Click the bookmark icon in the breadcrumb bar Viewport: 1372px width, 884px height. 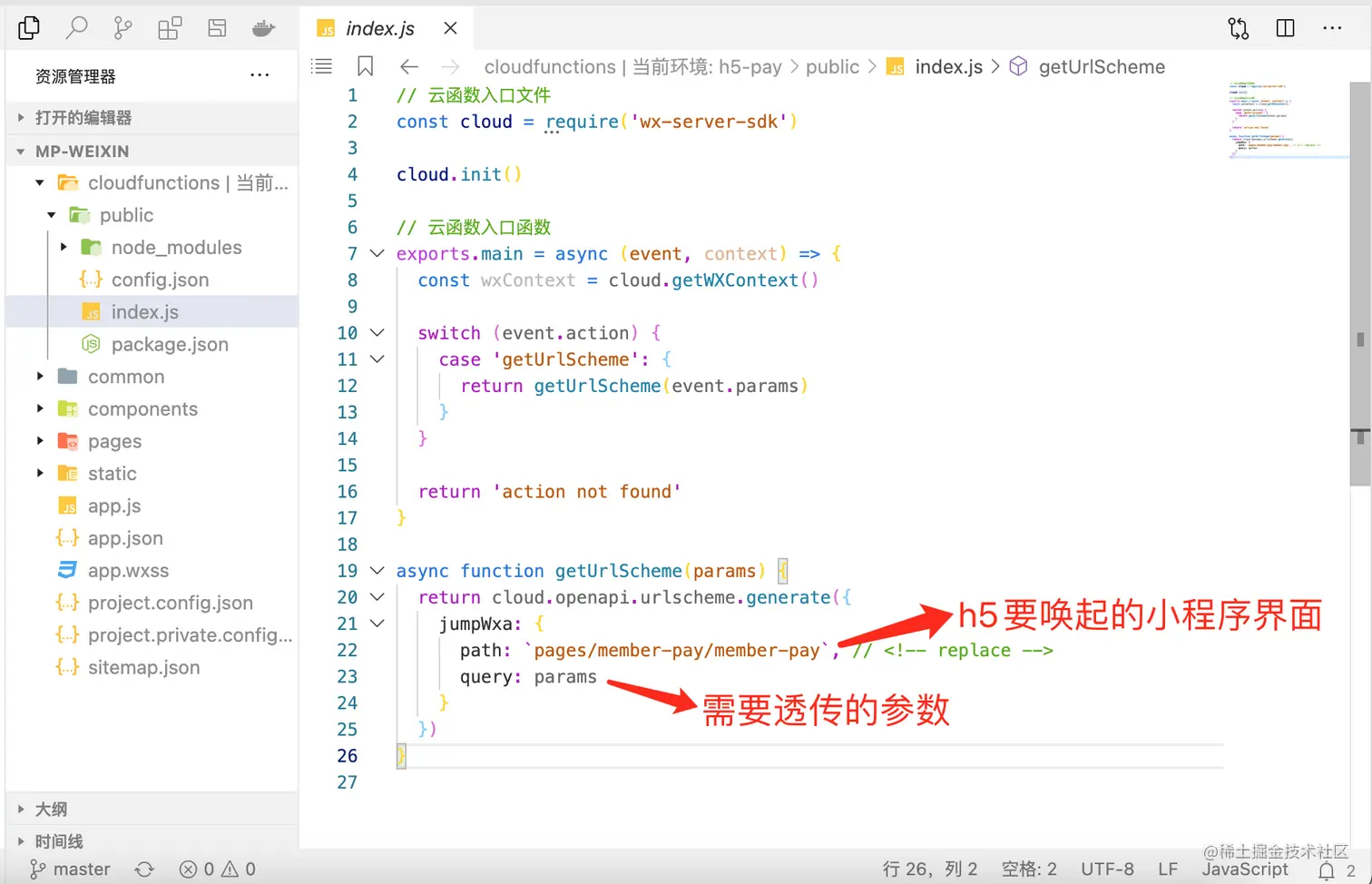tap(366, 66)
